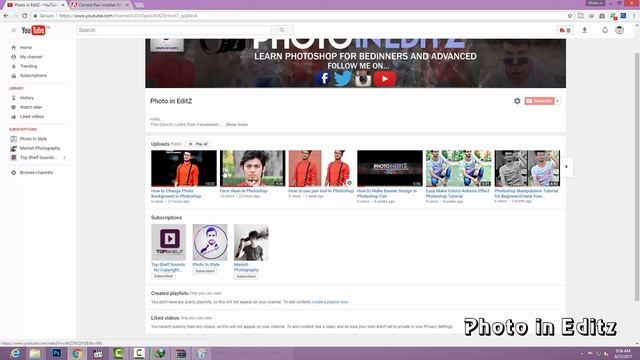Image resolution: width=640 pixels, height=360 pixels.
Task: Expand arrow beside Top Shelf Sounds
Action: (64, 158)
